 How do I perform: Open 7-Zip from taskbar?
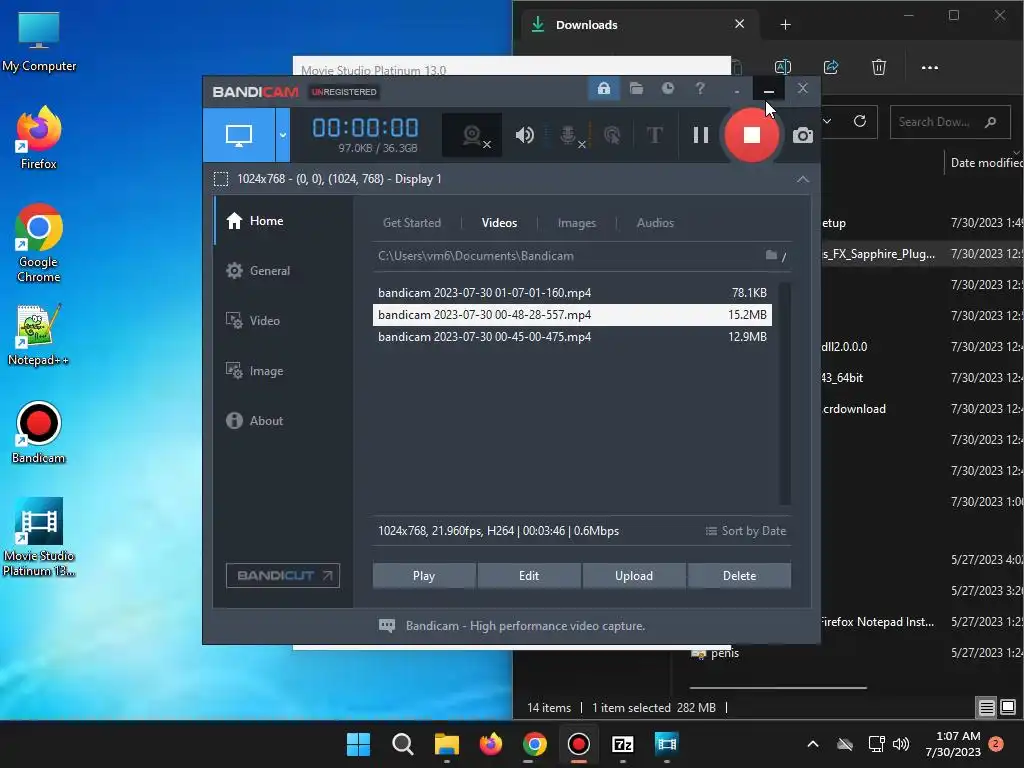tap(622, 744)
